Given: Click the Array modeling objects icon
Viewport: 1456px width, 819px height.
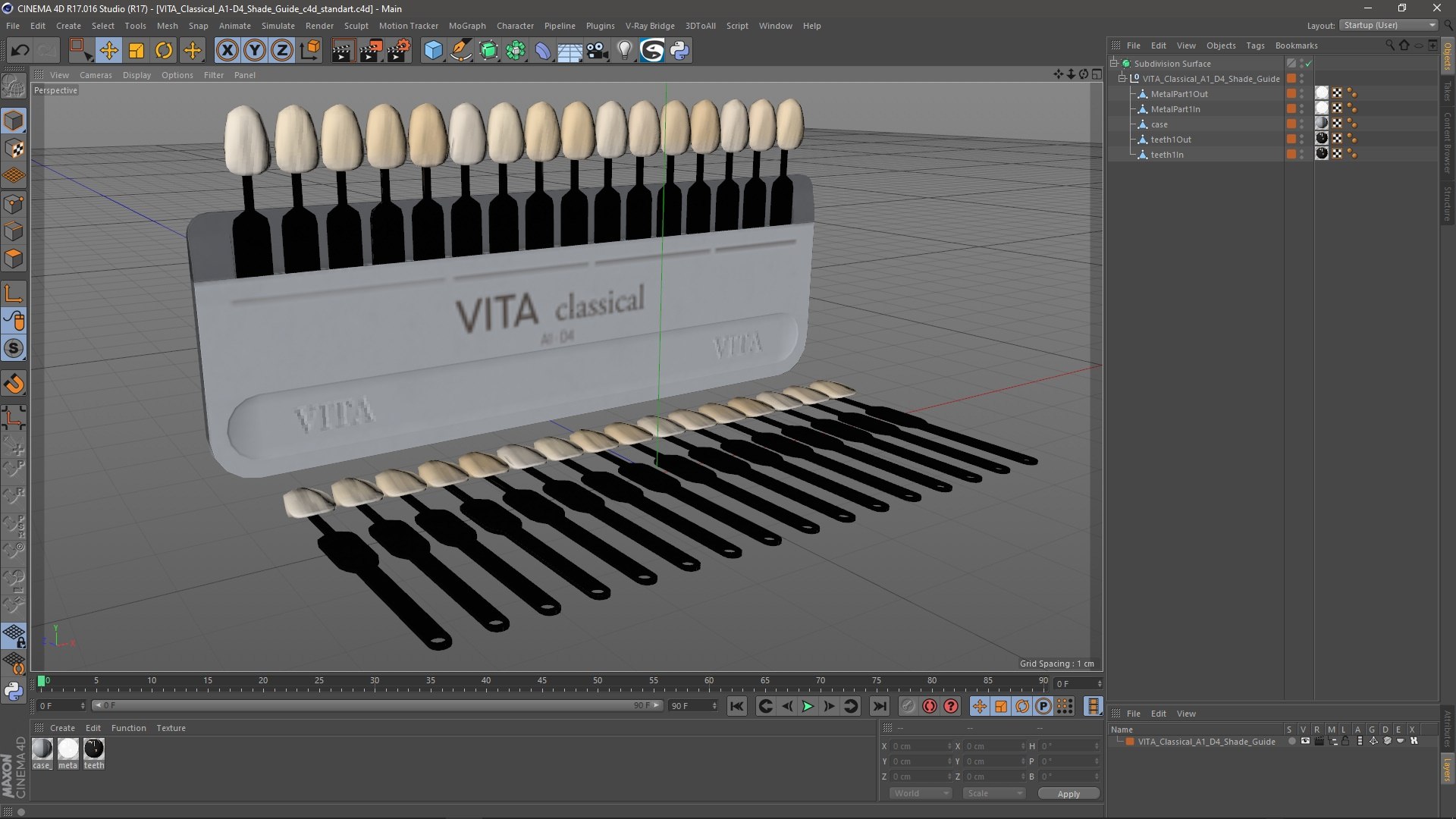Looking at the screenshot, I should pos(516,51).
